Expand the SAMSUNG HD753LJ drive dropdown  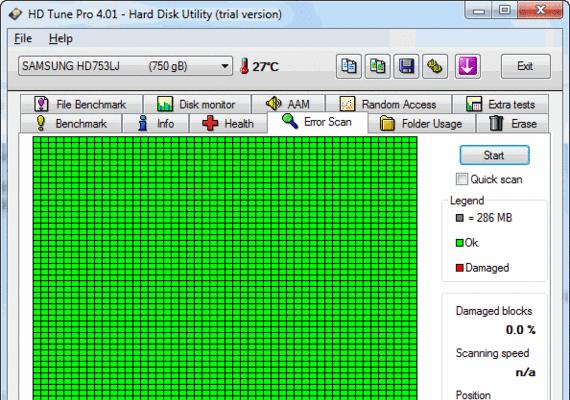coord(125,66)
